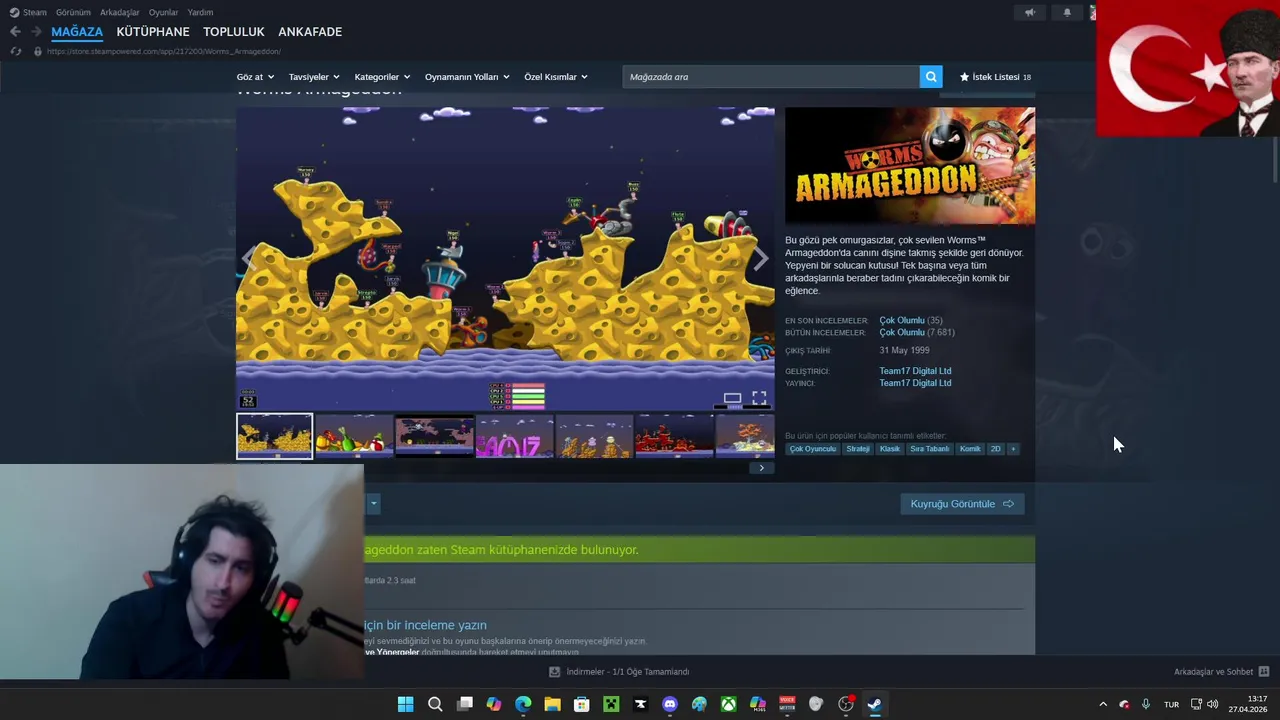Show hidden system tray icons
Viewport: 1280px width, 720px height.
click(1103, 704)
